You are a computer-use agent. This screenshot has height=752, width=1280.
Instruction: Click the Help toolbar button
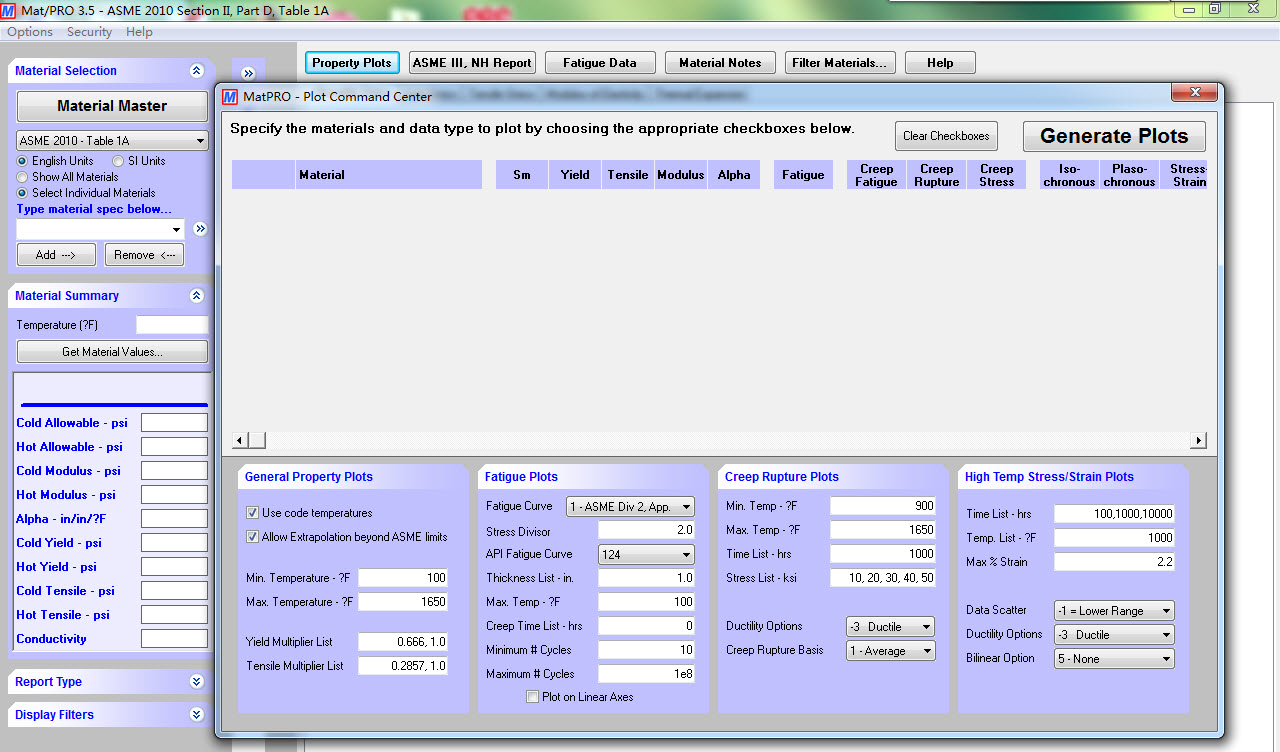pyautogui.click(x=940, y=63)
